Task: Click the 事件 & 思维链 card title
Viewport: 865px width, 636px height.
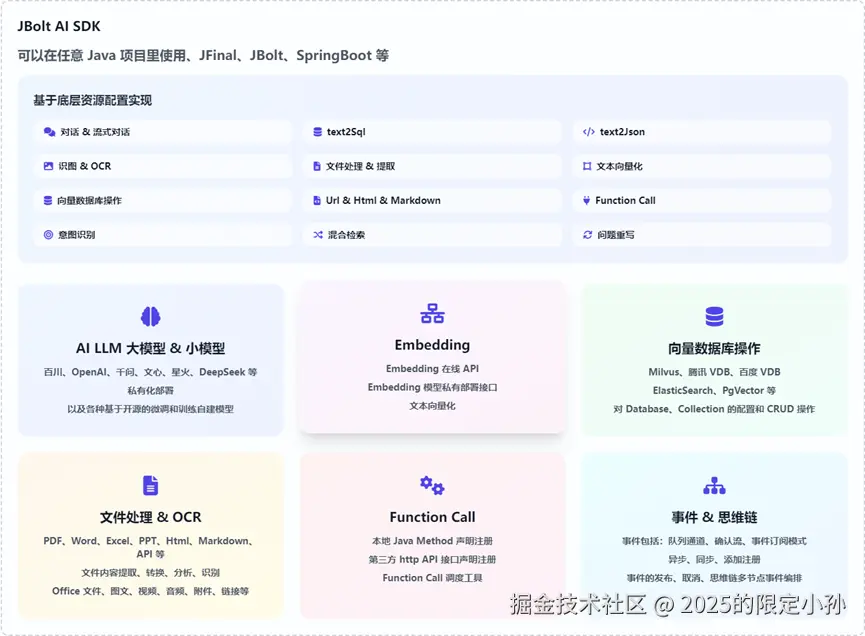Action: (x=714, y=517)
